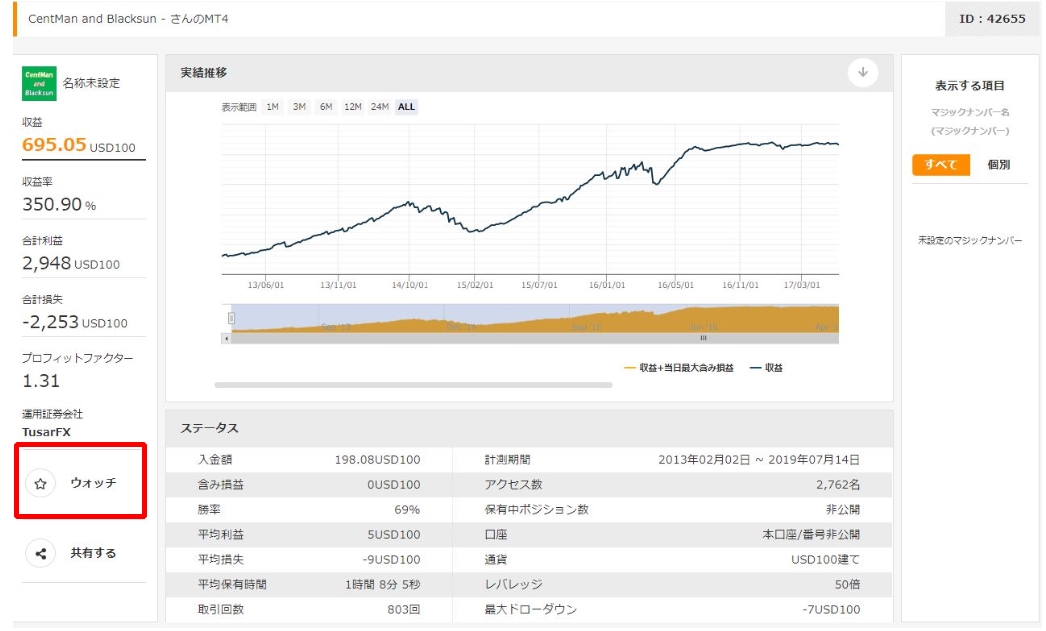Click the 実績推移 panel title
This screenshot has height=631, width=1046.
(203, 73)
